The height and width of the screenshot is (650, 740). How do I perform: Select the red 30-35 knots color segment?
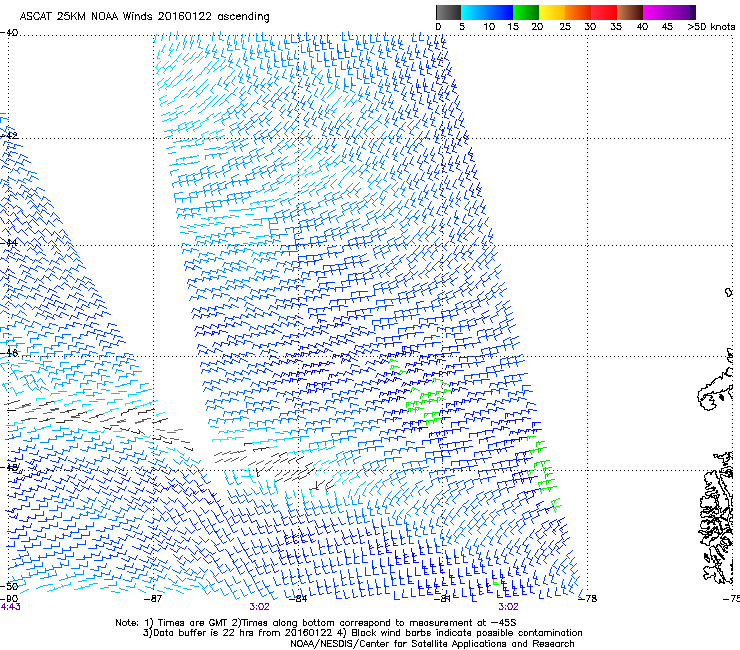tap(604, 12)
